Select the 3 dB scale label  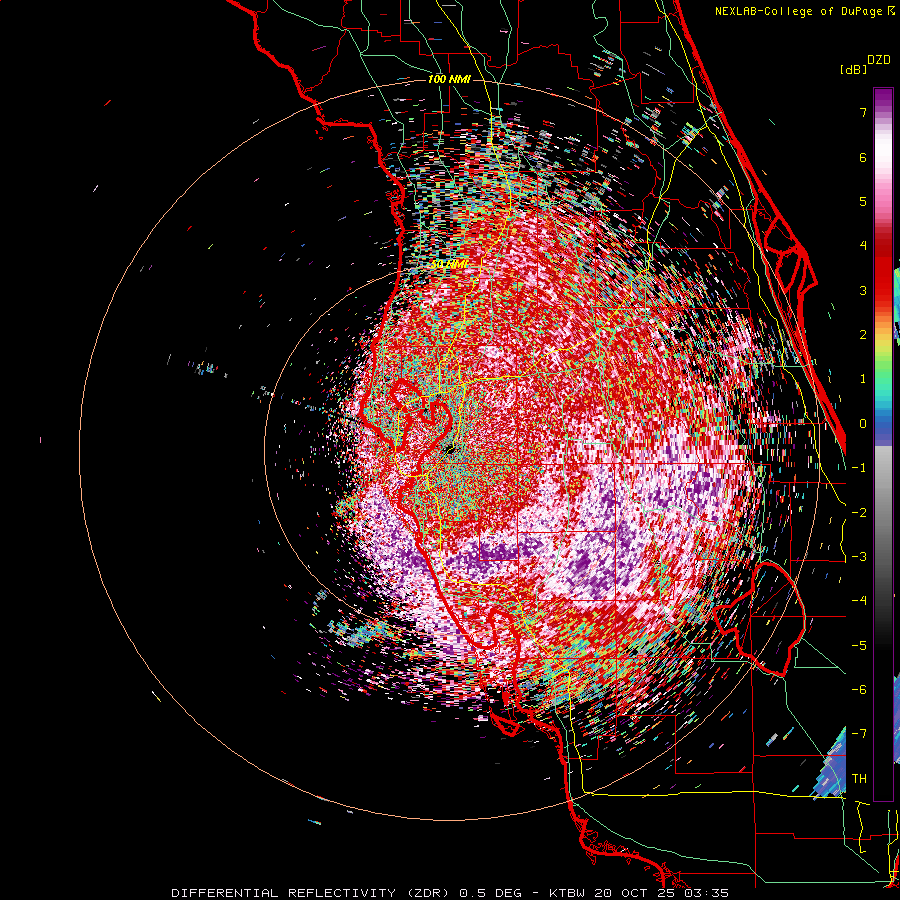863,290
